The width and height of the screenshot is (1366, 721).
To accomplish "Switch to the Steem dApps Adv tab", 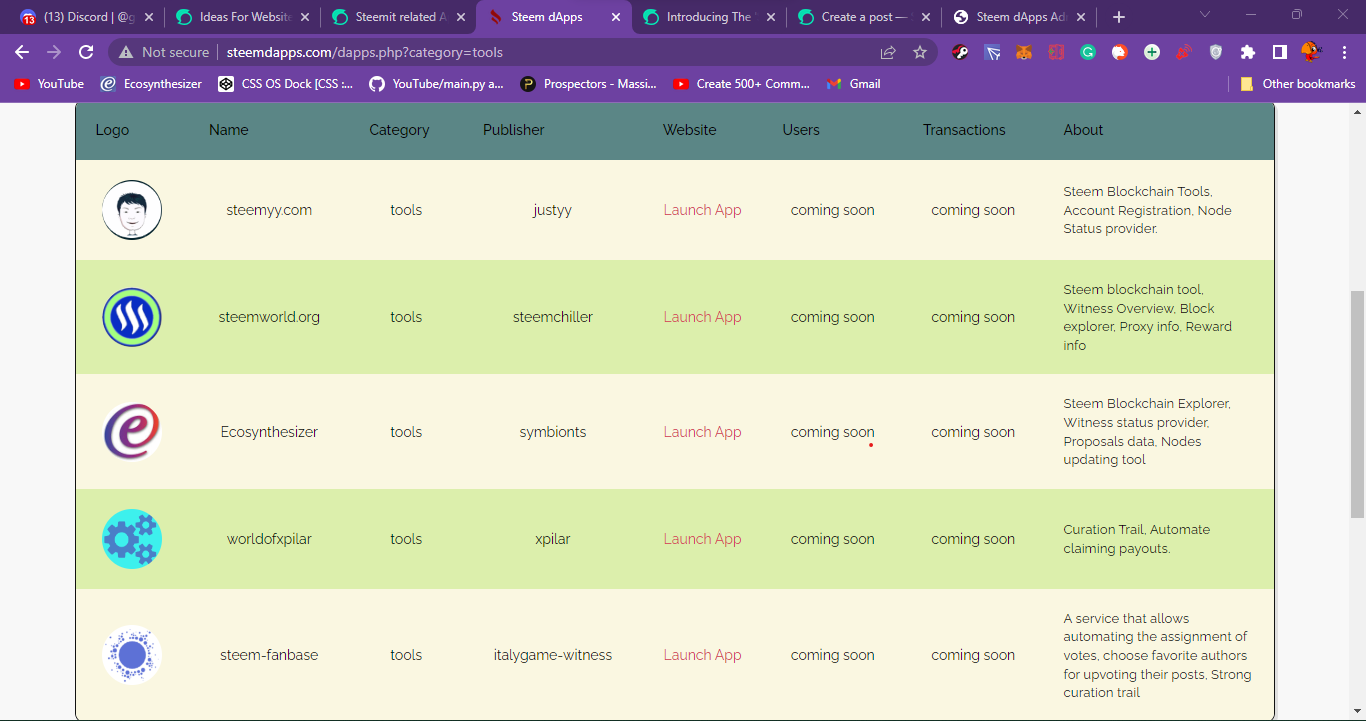I will [1021, 17].
